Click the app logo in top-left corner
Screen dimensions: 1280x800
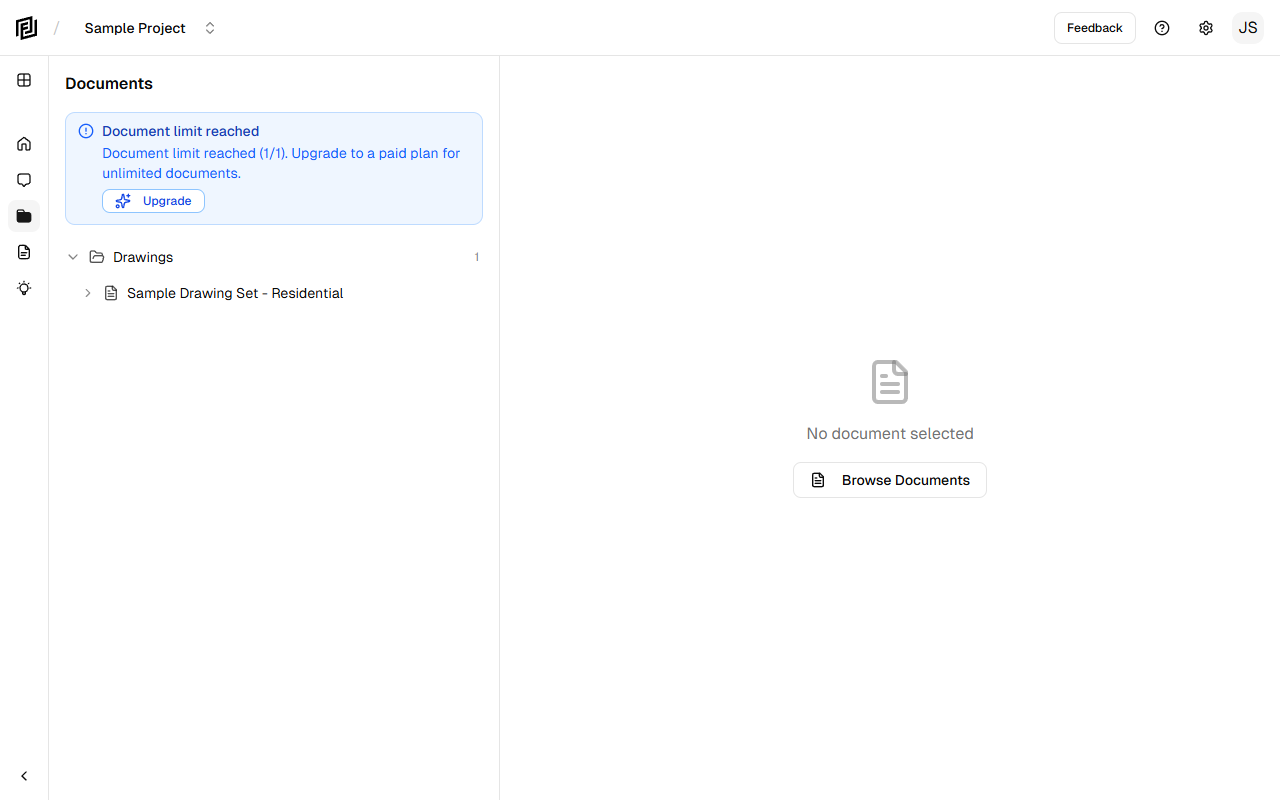pyautogui.click(x=26, y=28)
